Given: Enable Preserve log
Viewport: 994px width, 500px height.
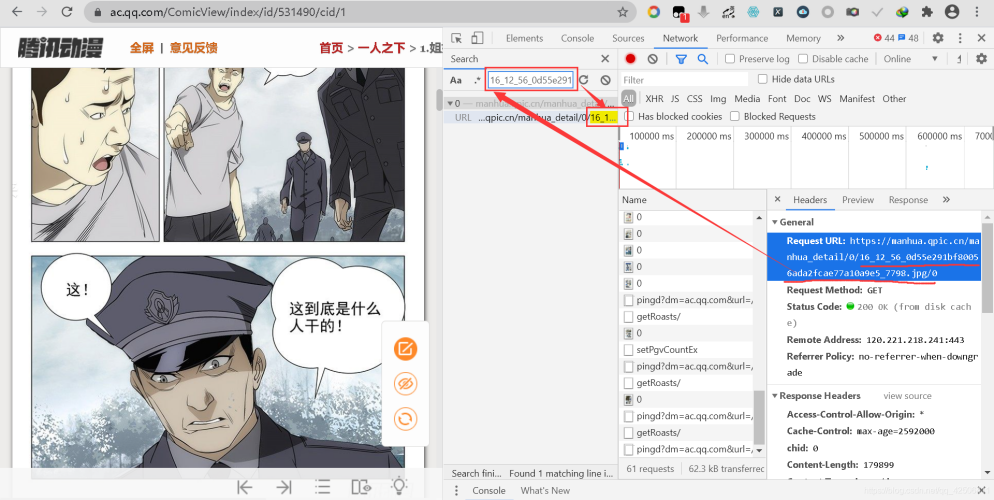Looking at the screenshot, I should point(730,59).
